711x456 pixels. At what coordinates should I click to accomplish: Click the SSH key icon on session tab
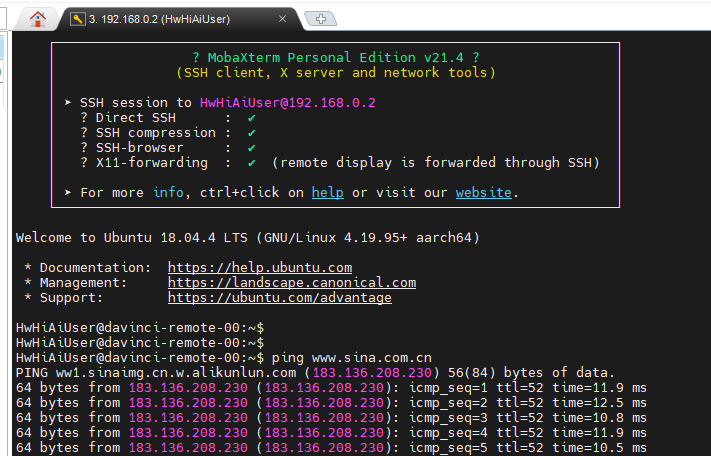click(77, 19)
